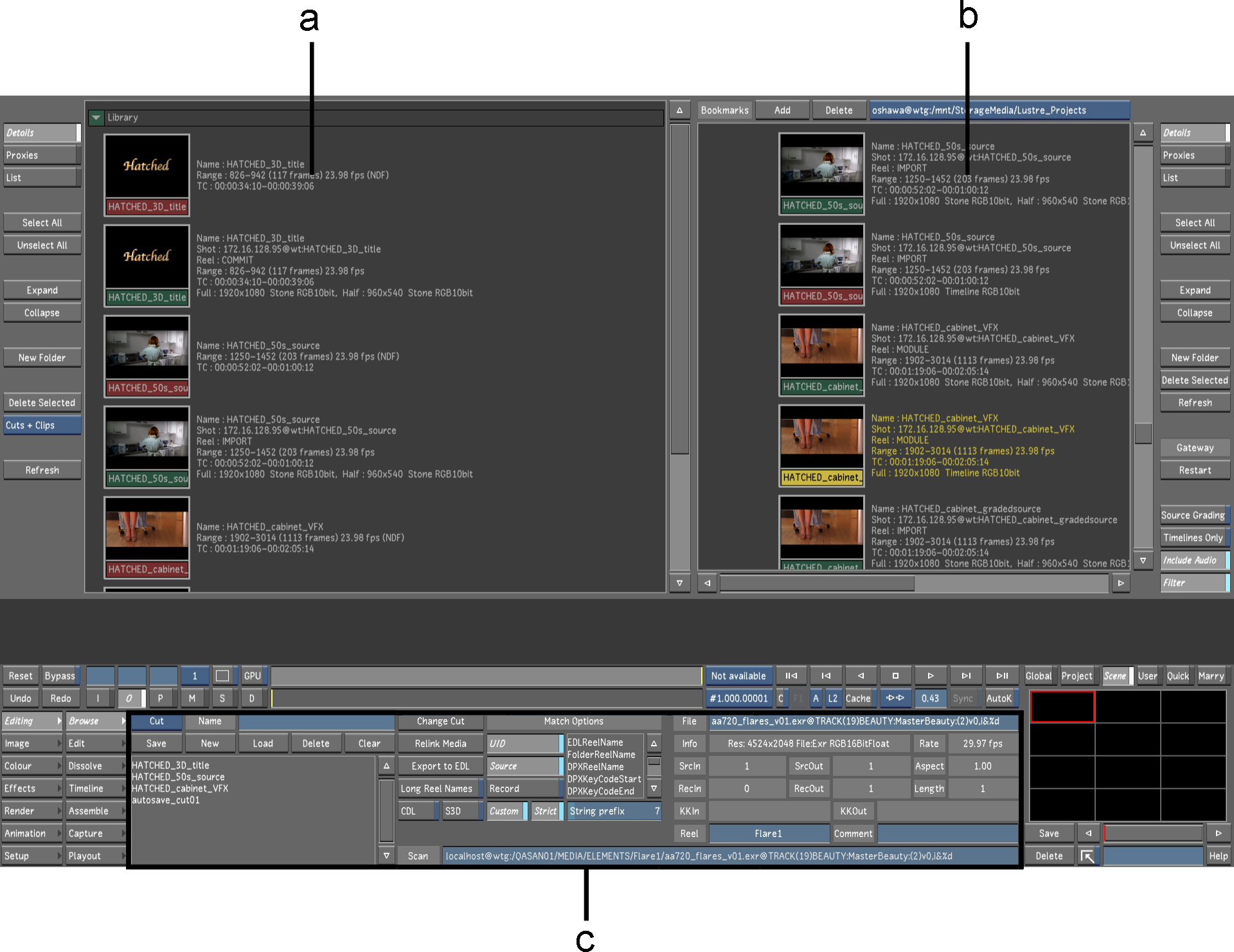The height and width of the screenshot is (952, 1234).
Task: Click the double-arrow loop mode icon
Action: [x=895, y=698]
